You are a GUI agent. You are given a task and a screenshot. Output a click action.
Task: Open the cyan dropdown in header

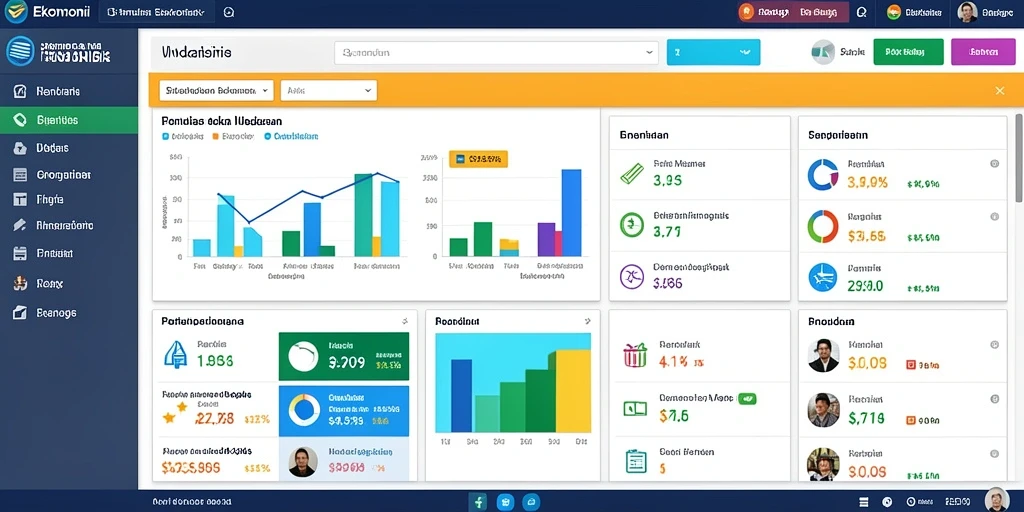713,52
